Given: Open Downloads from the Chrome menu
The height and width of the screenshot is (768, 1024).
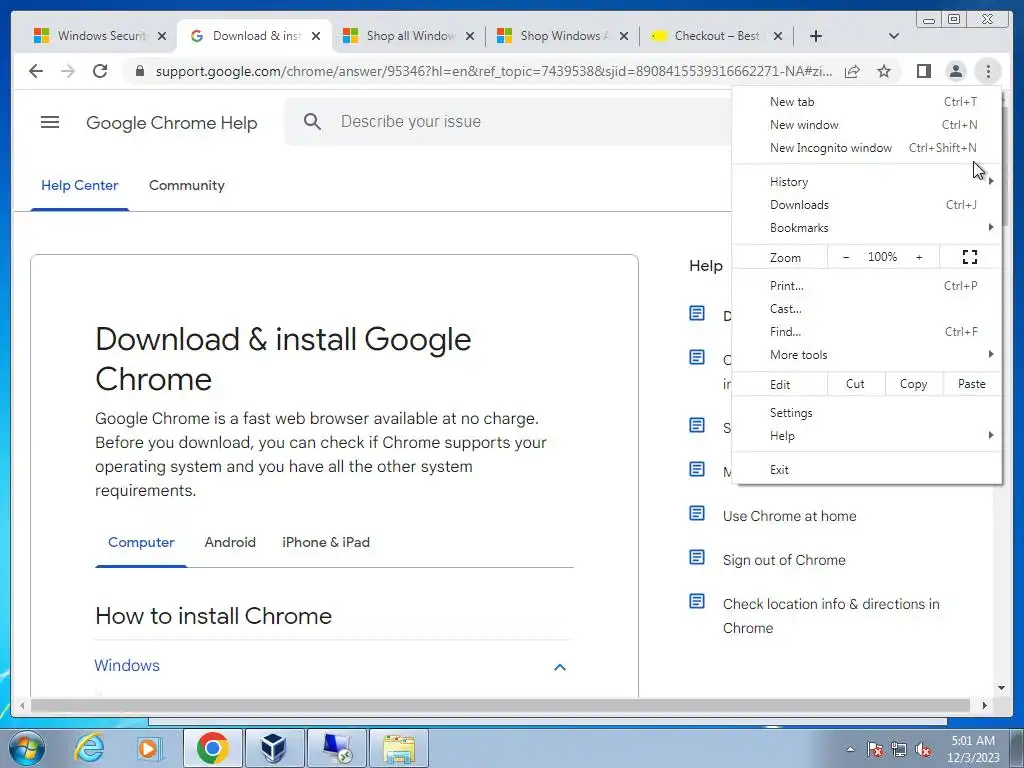Looking at the screenshot, I should pos(867,204).
